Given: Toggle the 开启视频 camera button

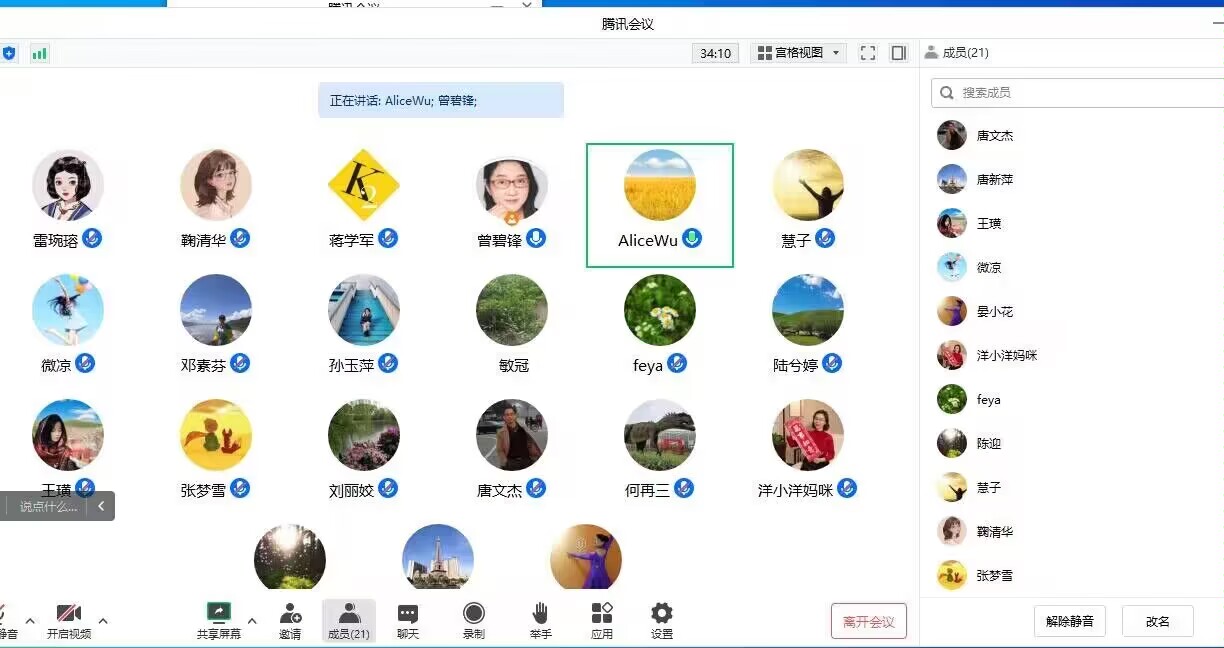Looking at the screenshot, I should 69,613.
